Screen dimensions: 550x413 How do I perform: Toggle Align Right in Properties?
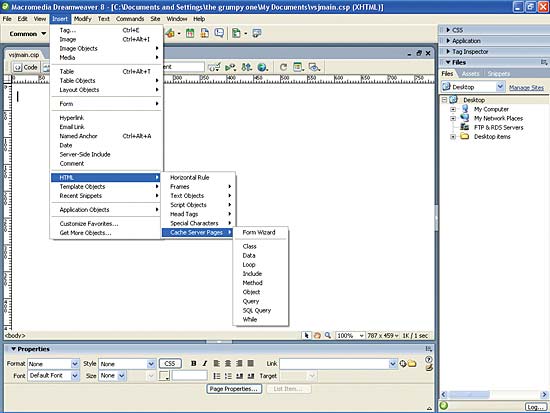239,364
